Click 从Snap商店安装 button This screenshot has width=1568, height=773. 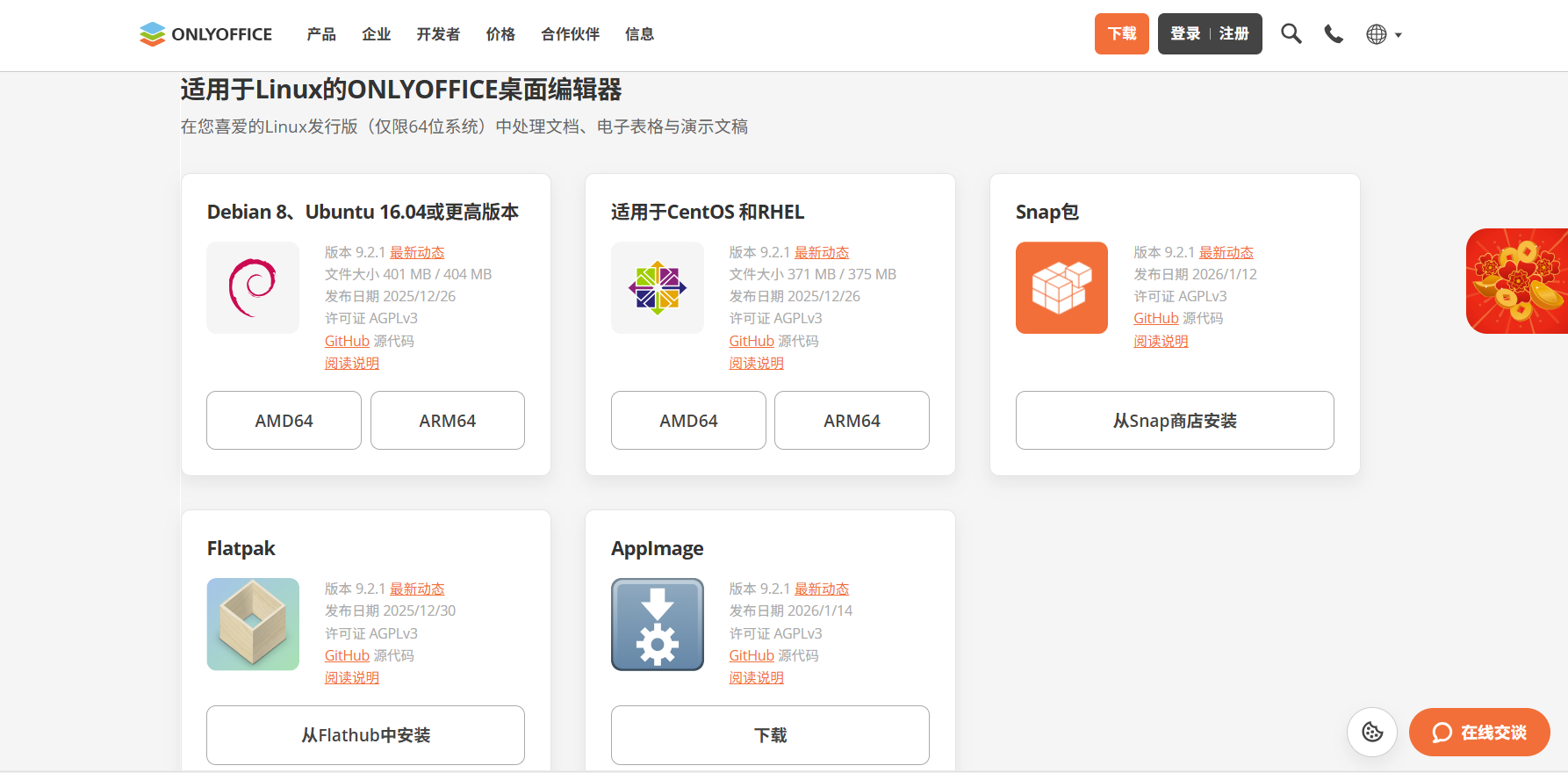[1176, 421]
